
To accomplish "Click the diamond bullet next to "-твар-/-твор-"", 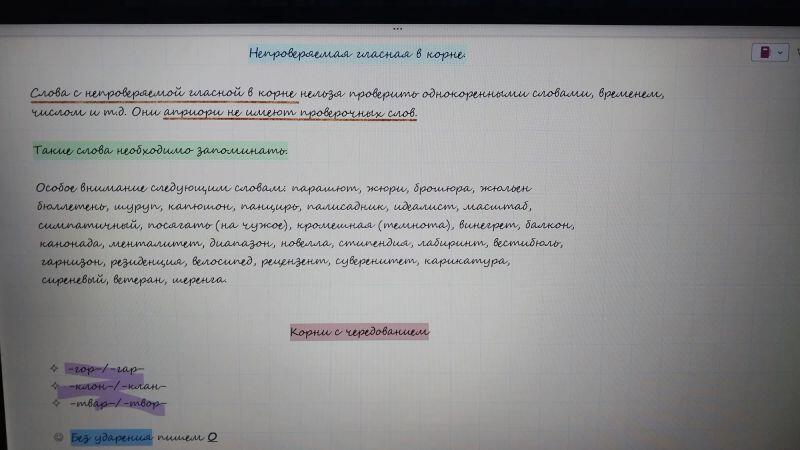I will [54, 402].
